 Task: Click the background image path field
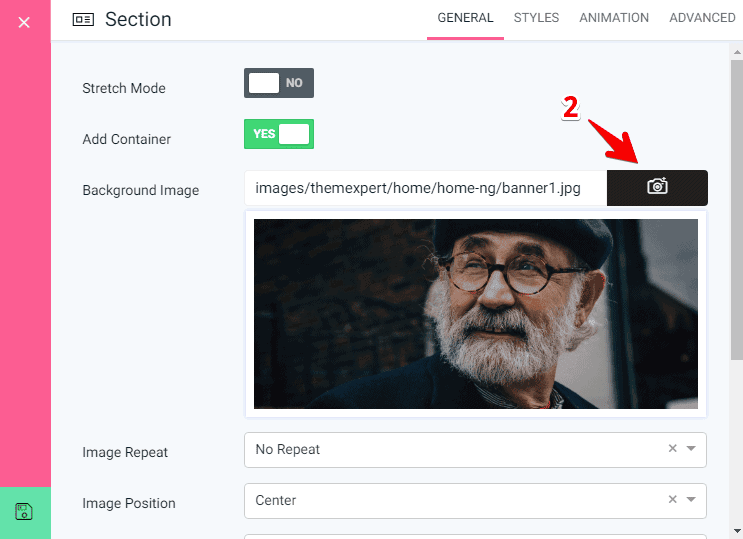(x=425, y=187)
